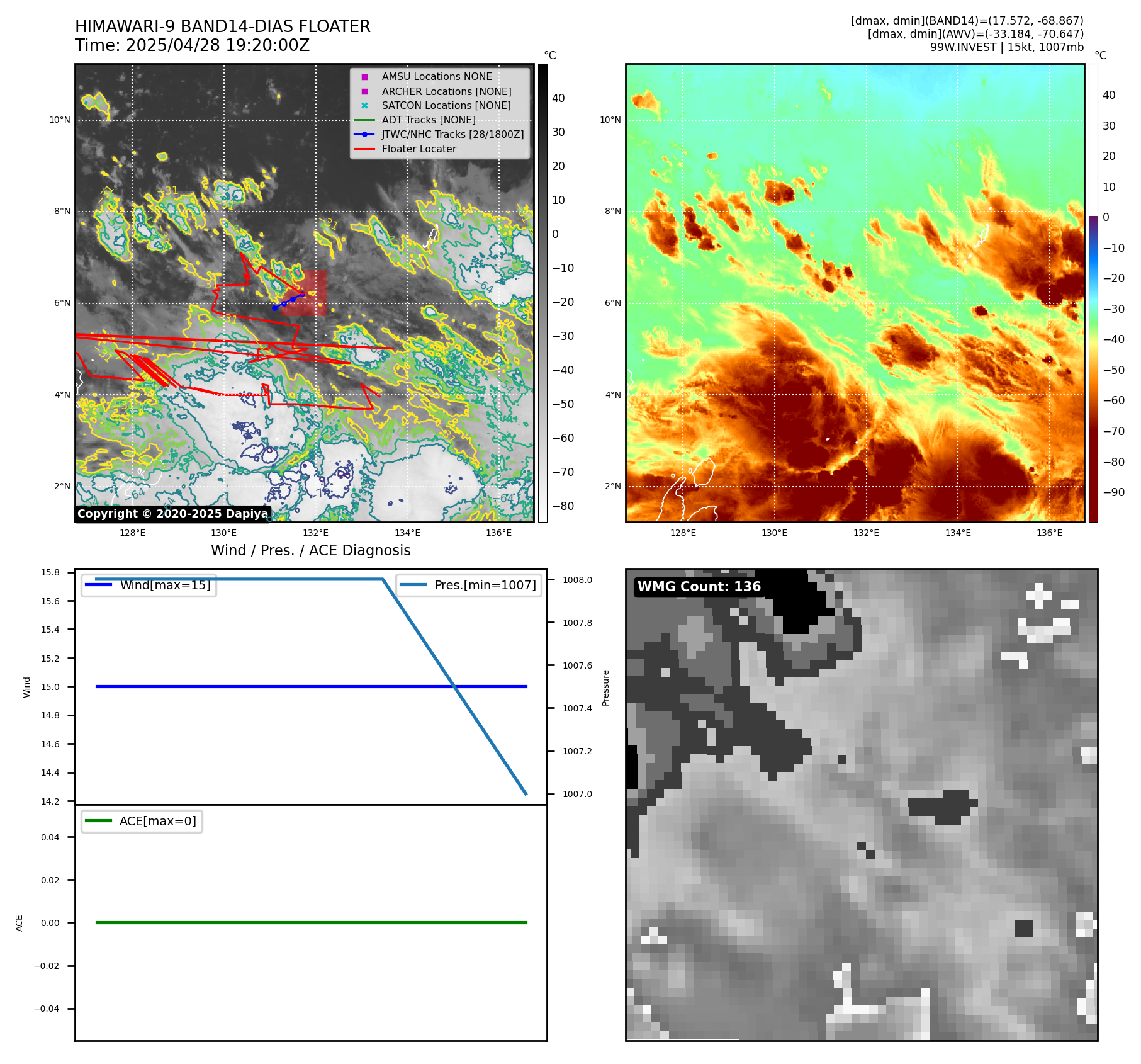Viewport: 1141px width, 1064px height.
Task: Click the rotated Pressure axis label
Action: [605, 688]
